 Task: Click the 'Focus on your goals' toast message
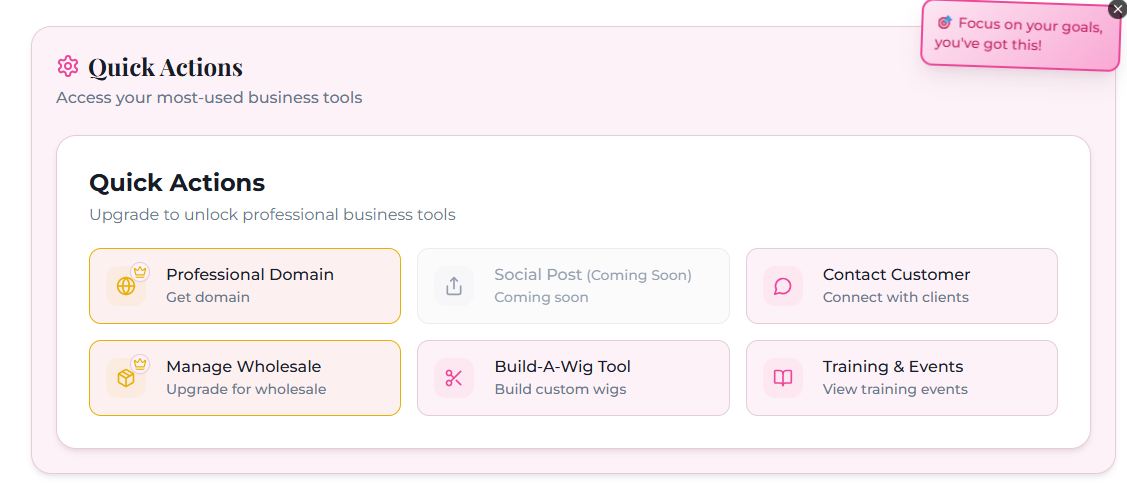[x=1020, y=35]
